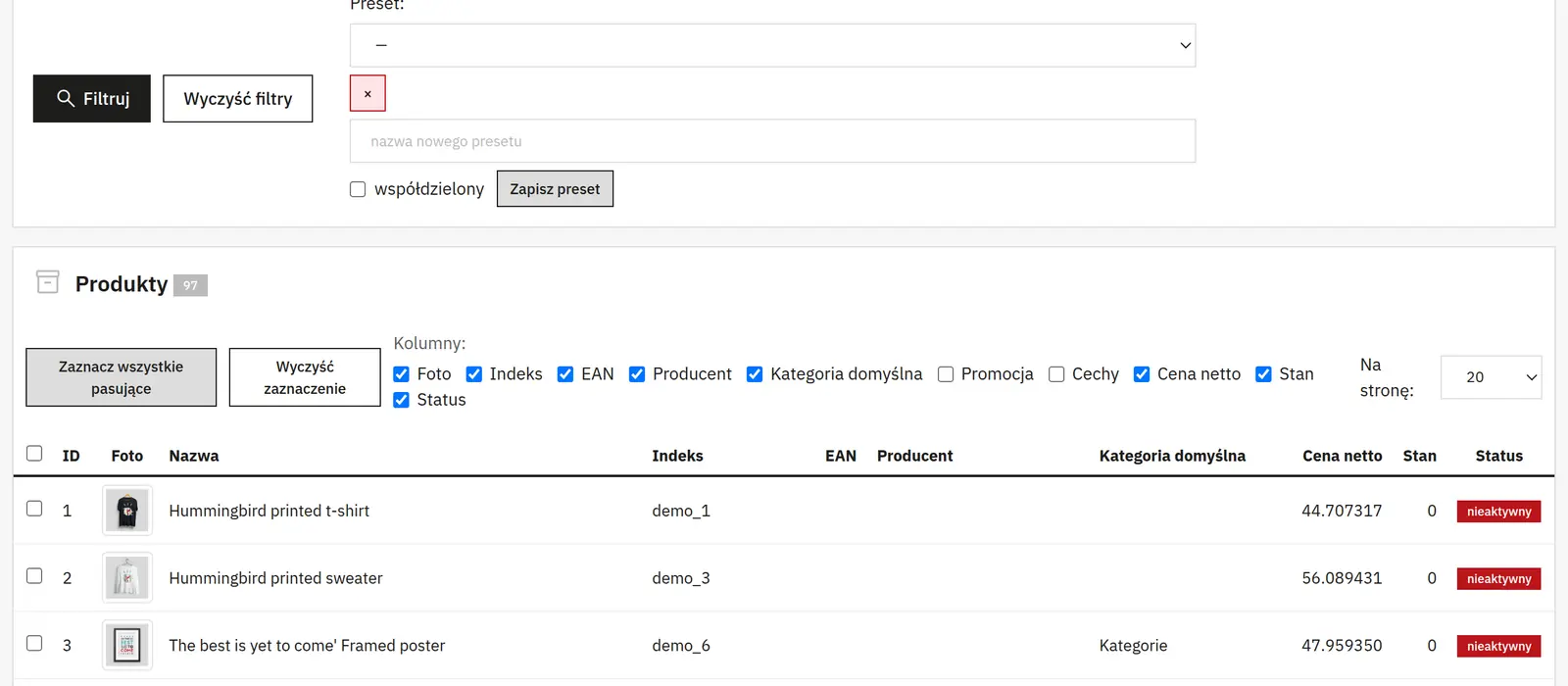Click nieaktywny status badge for t-shirt row
Image resolution: width=1568 pixels, height=686 pixels.
[1499, 512]
